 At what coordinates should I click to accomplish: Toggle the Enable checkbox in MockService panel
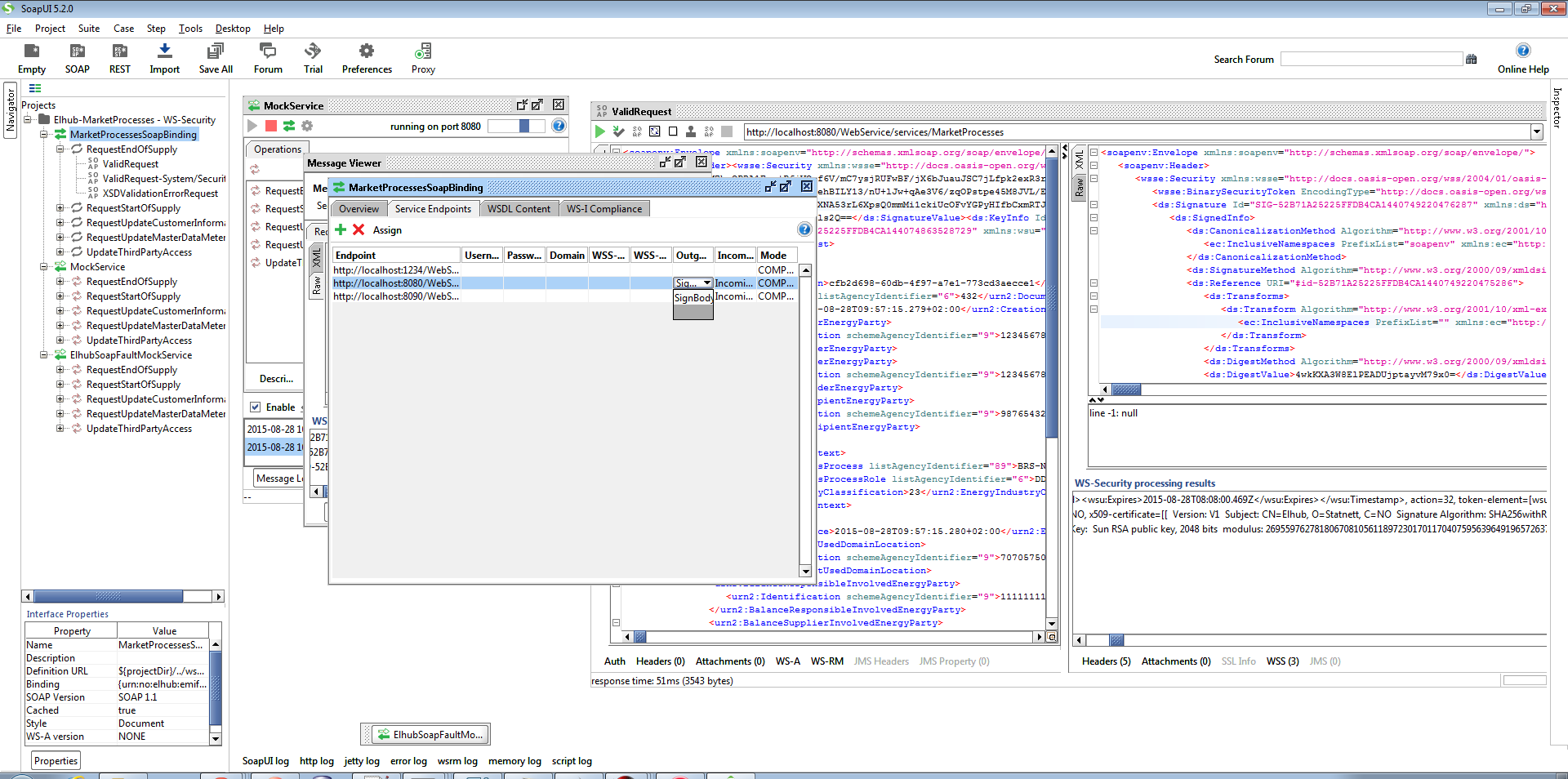(256, 407)
